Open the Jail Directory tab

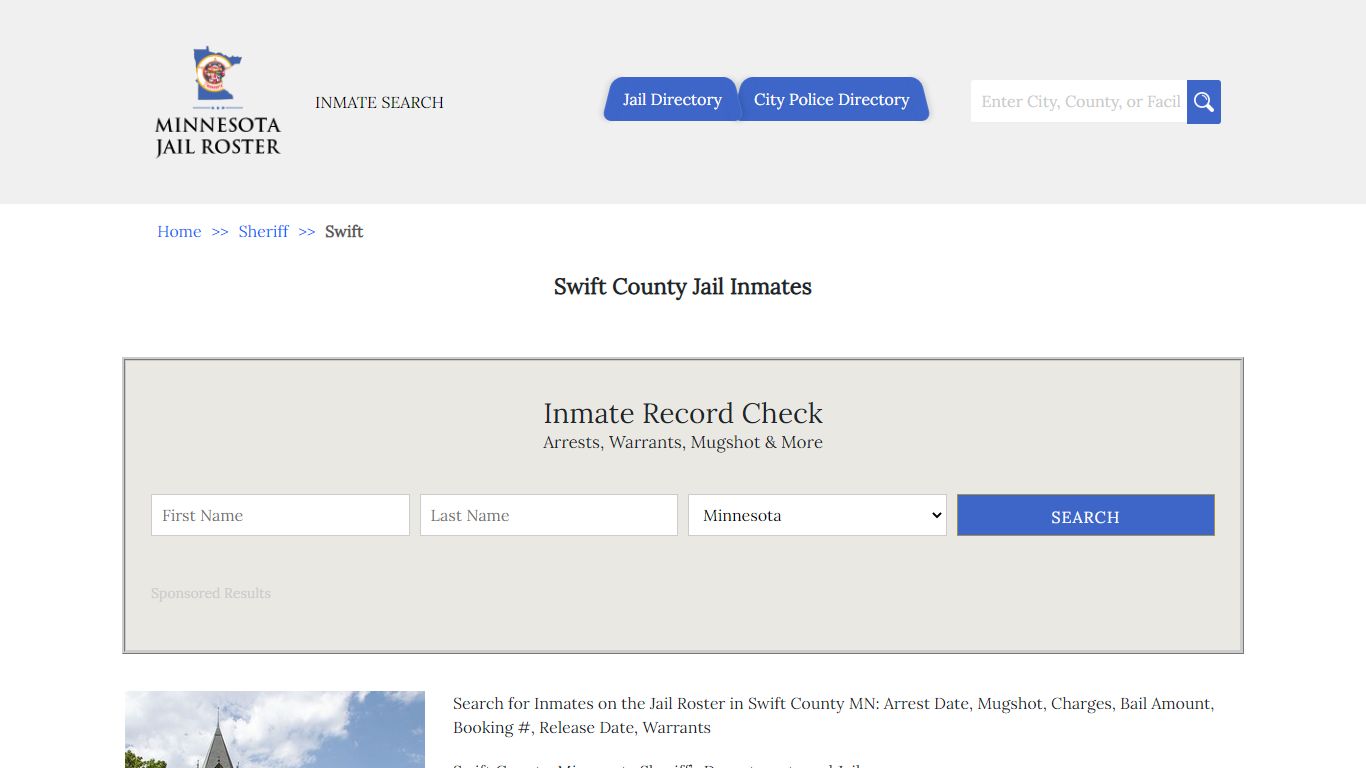click(671, 99)
